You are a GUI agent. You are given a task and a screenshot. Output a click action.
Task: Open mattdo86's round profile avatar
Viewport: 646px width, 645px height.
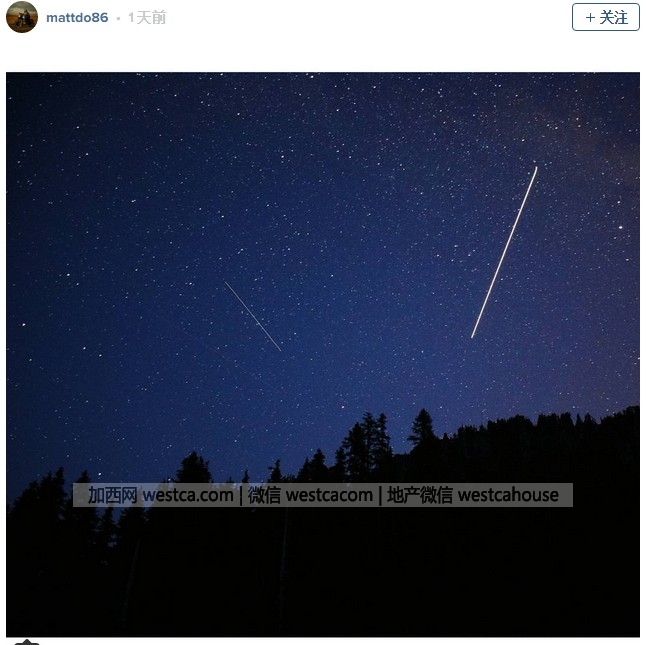pos(22,17)
